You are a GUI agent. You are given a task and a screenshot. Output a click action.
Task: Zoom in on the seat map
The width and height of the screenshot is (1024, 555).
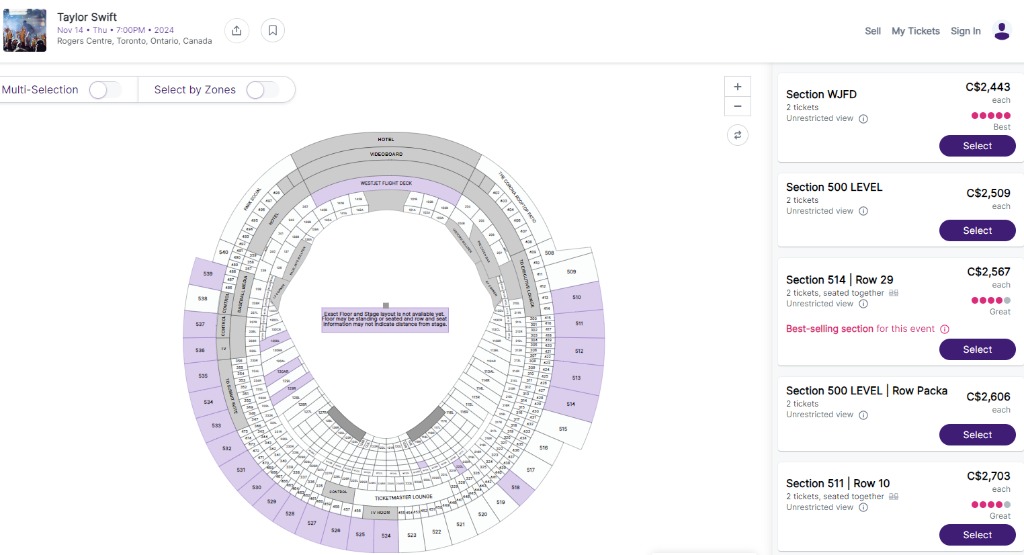(737, 87)
